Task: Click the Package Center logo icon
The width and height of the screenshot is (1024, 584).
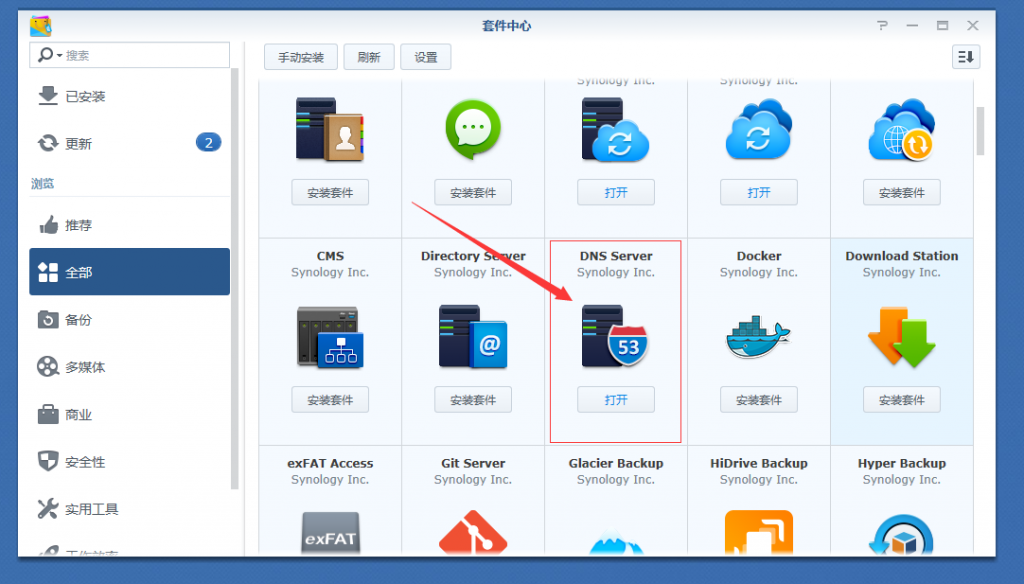Action: [x=40, y=25]
